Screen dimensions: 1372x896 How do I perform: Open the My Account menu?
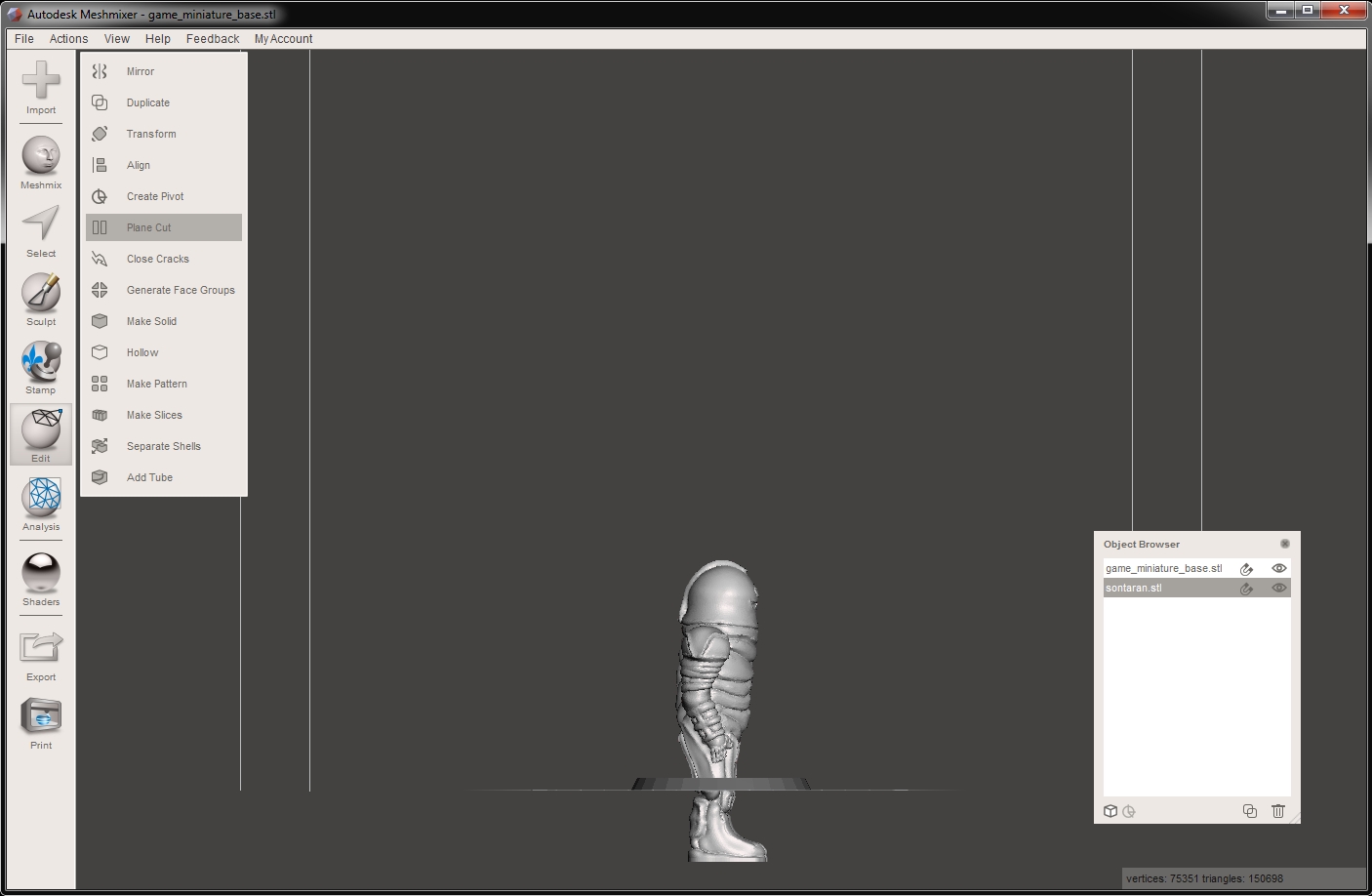[x=284, y=39]
